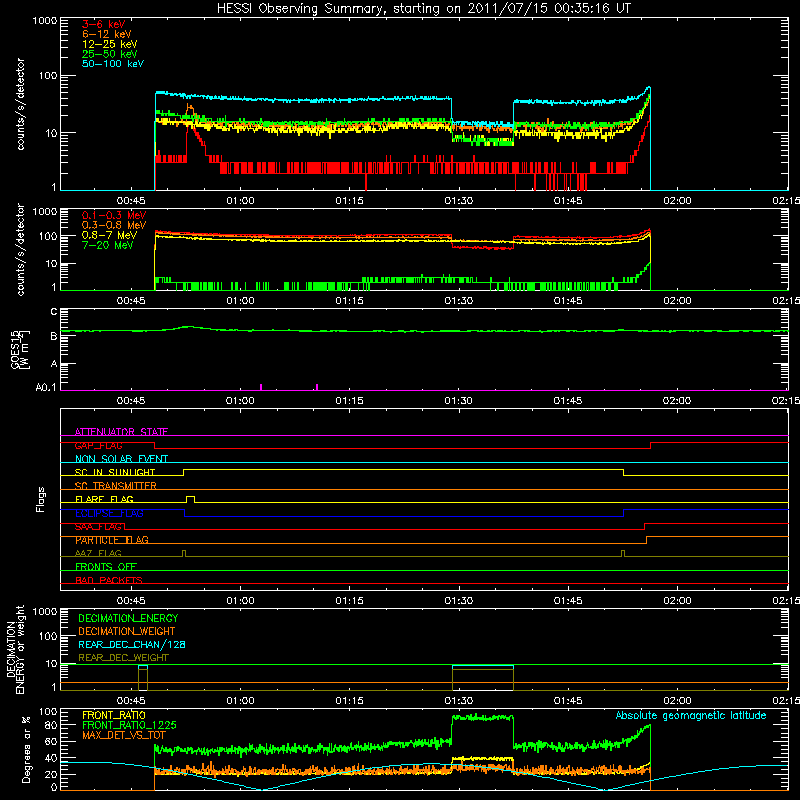This screenshot has height=800, width=800.
Task: Click the second magenta spike on GOES panel
Action: 317,387
